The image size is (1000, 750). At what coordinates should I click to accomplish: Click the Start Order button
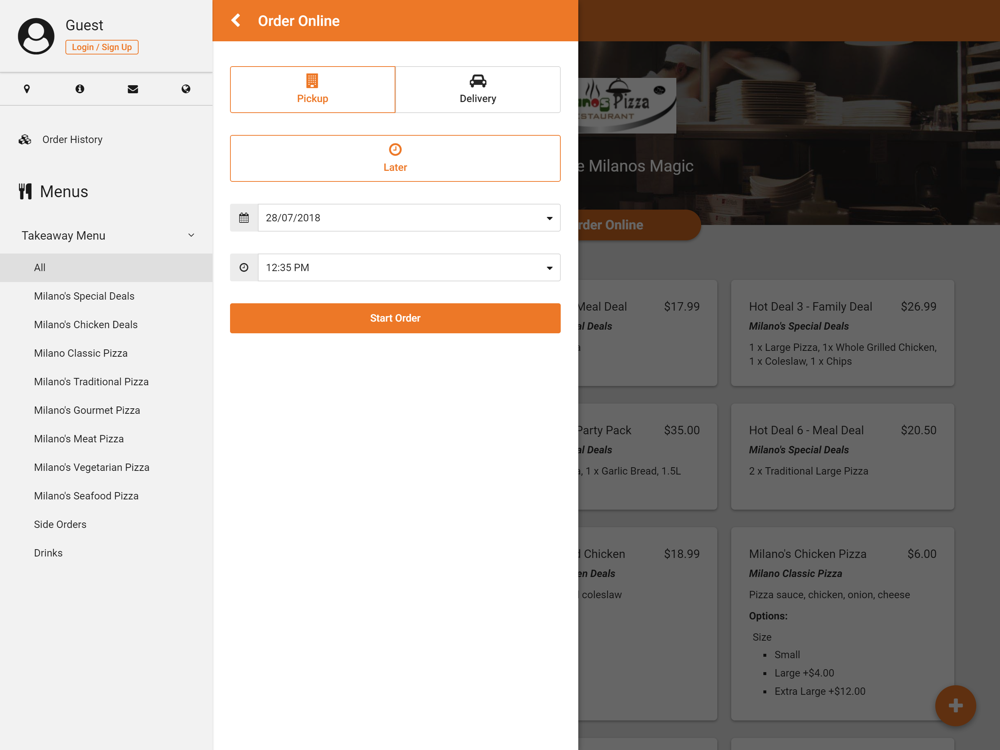tap(395, 318)
